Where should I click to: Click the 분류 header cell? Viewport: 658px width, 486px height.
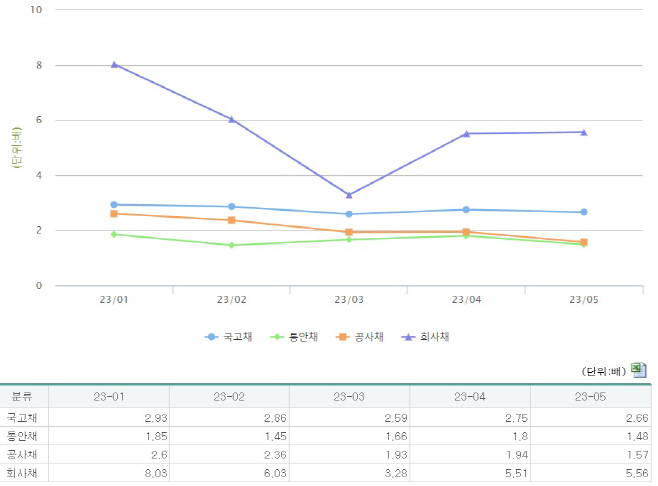24,397
